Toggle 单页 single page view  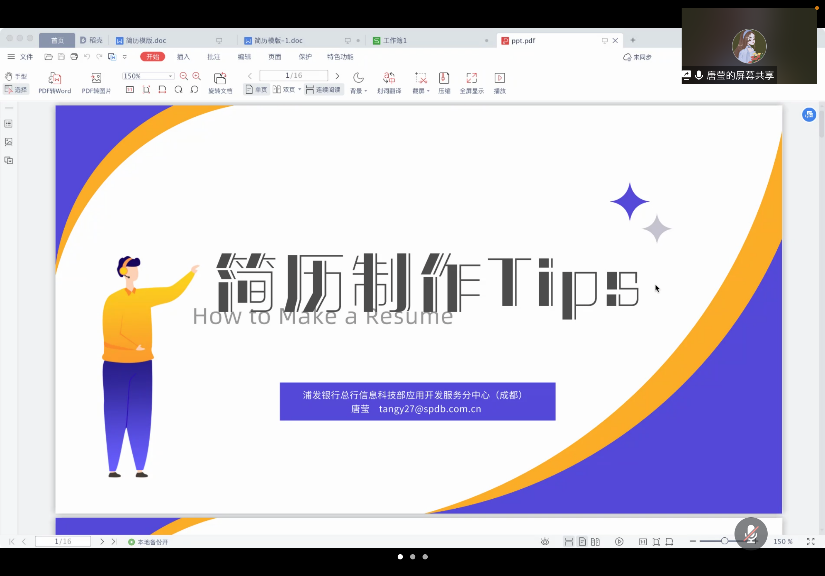click(x=256, y=89)
